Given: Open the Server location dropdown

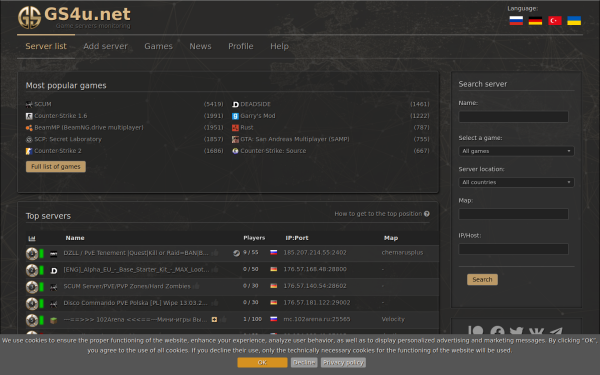Looking at the screenshot, I should click(516, 183).
